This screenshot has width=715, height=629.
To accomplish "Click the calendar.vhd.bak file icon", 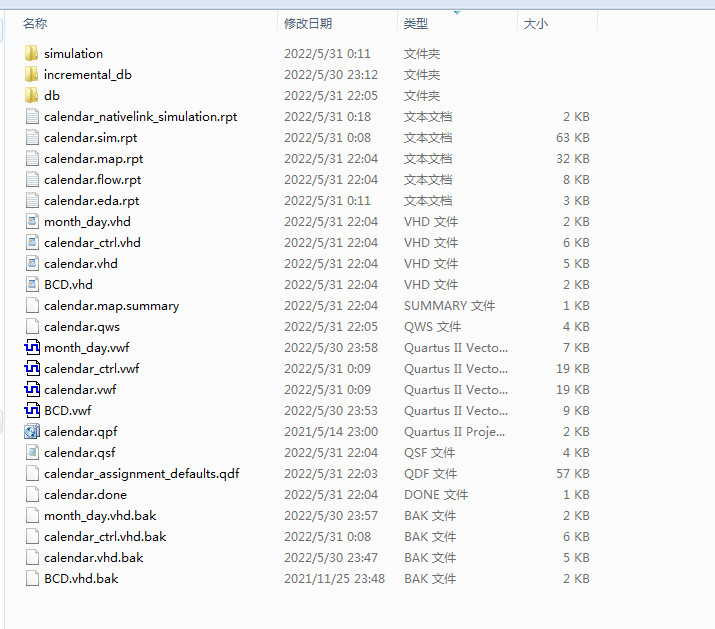I will coord(32,557).
